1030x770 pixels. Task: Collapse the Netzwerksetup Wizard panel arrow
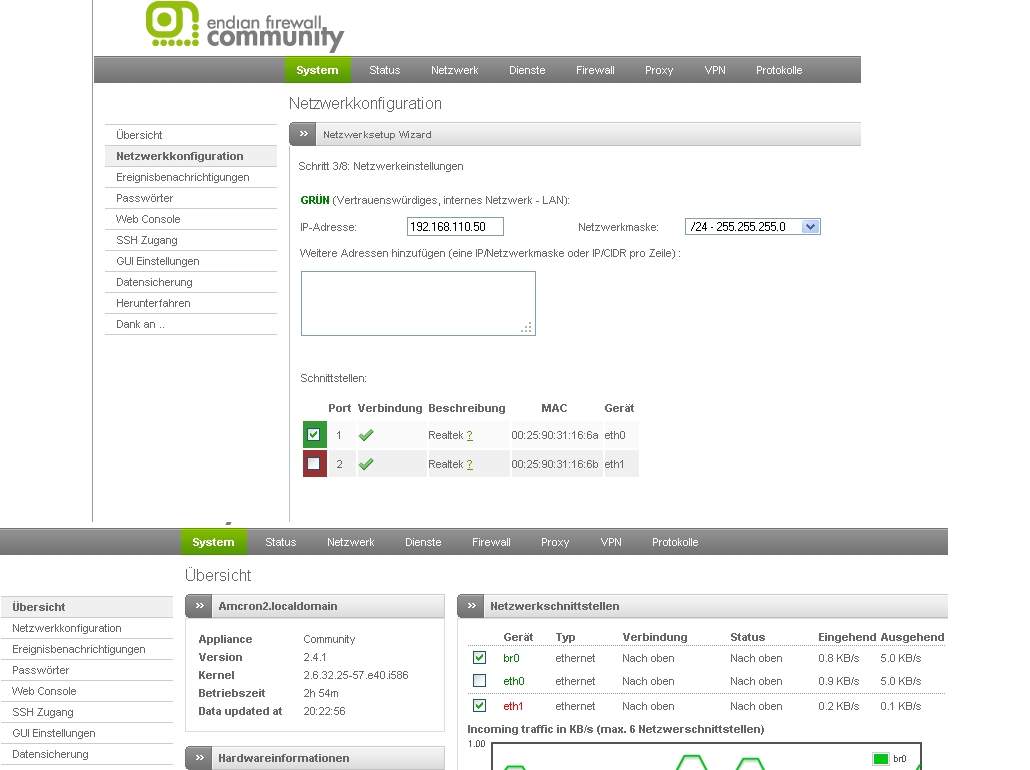[303, 134]
